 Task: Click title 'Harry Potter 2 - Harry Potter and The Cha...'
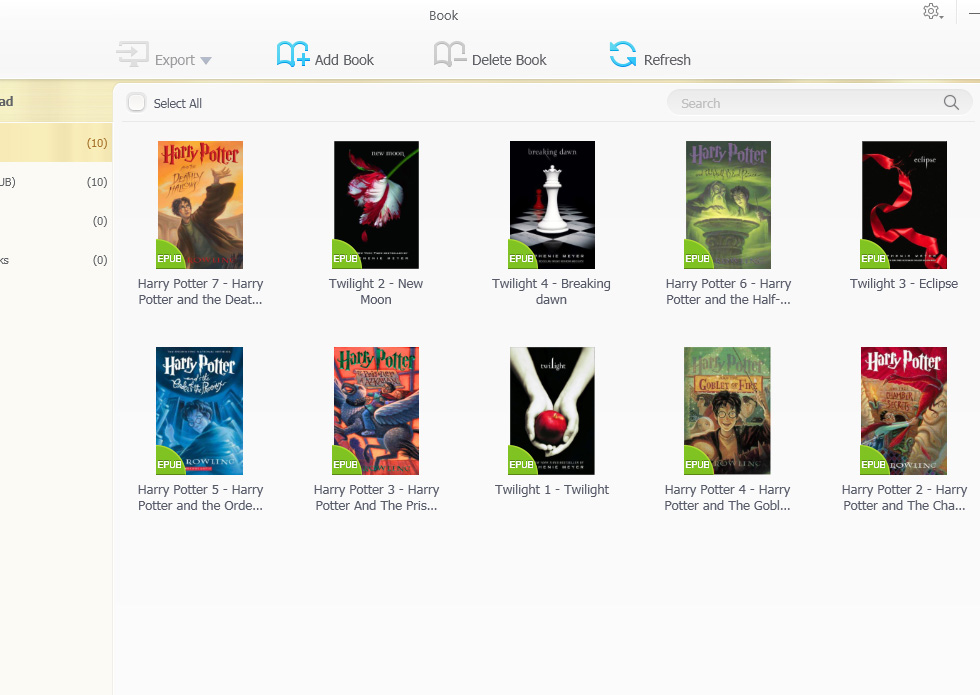pos(904,498)
